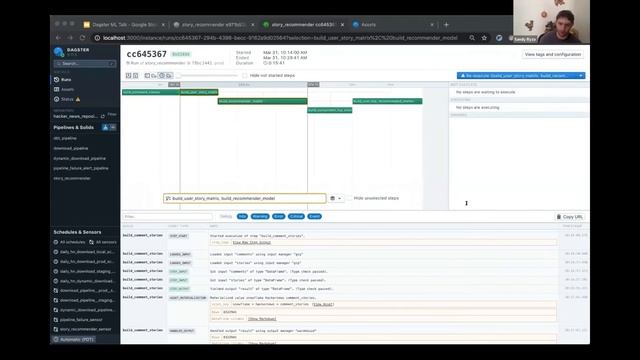Viewport: 640px width, 360px height.
Task: Click the step selection query field
Action: pyautogui.click(x=244, y=198)
